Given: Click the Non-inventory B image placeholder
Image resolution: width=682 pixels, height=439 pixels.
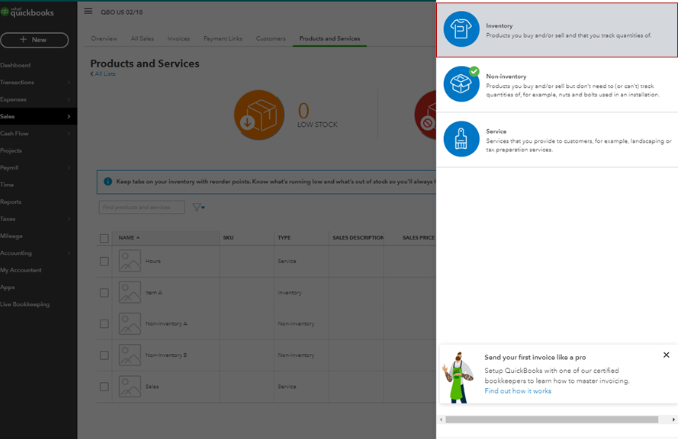Looking at the screenshot, I should coord(130,355).
